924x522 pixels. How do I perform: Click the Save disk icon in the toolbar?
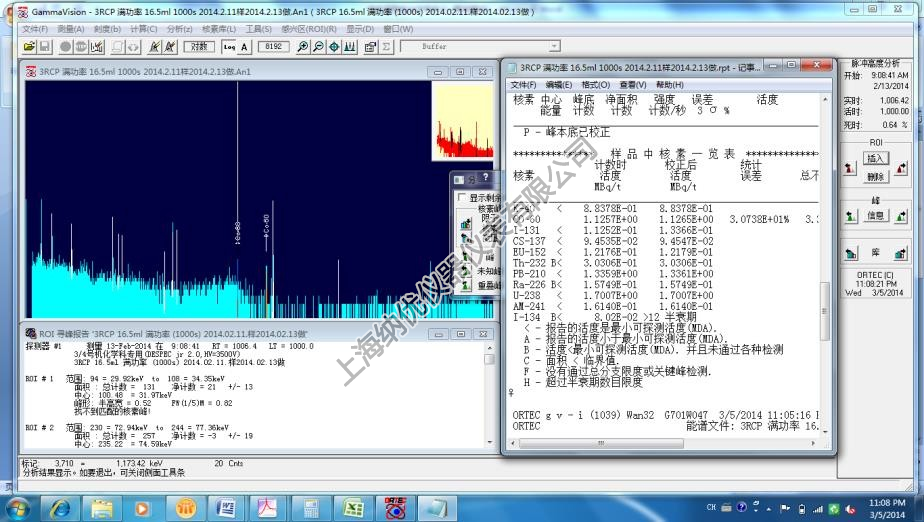tap(44, 47)
